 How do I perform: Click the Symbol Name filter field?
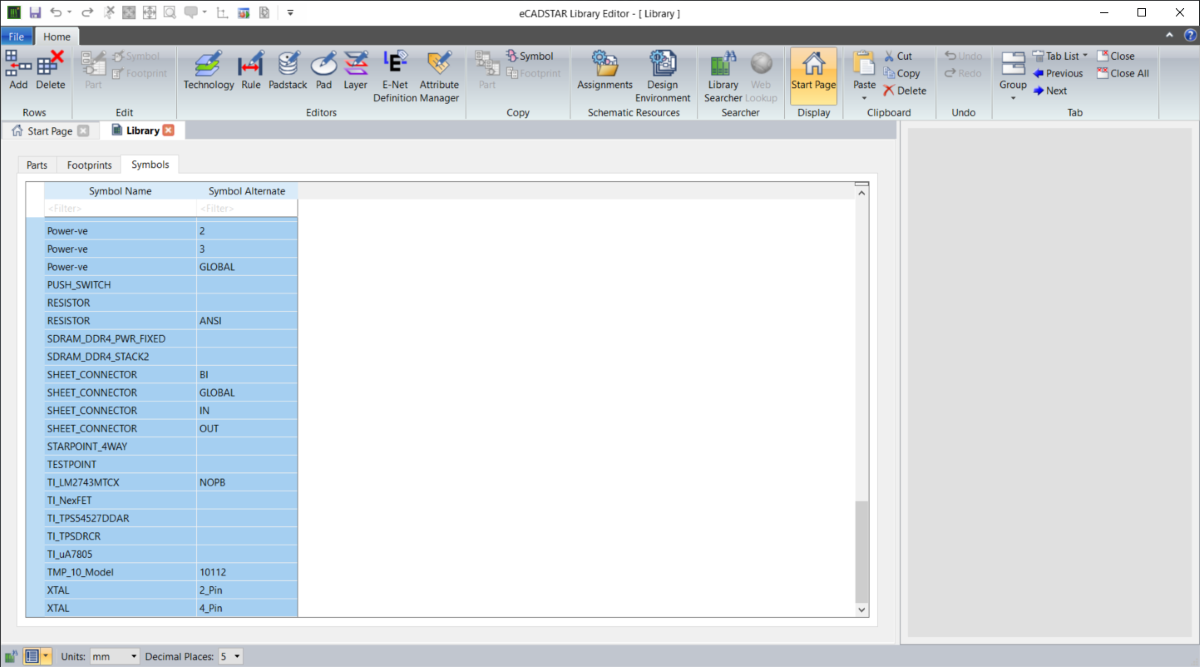coord(120,208)
